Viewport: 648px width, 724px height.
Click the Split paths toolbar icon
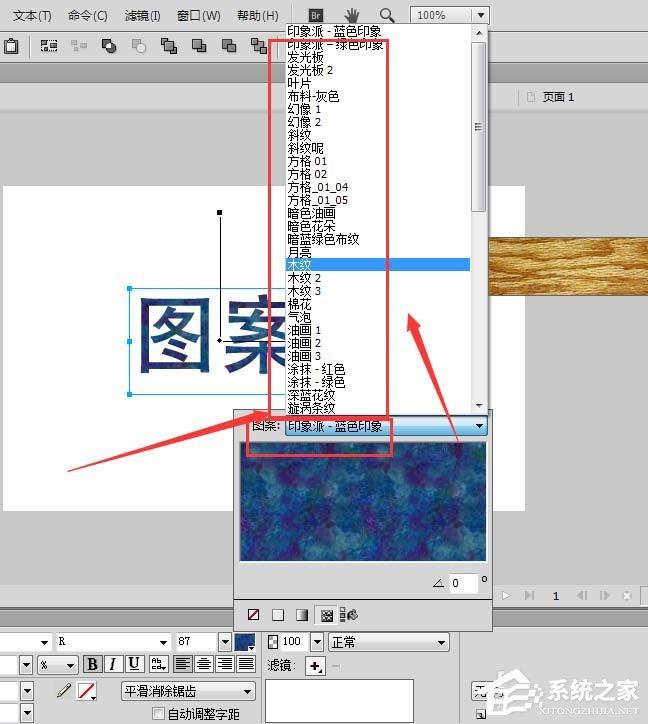(139, 46)
